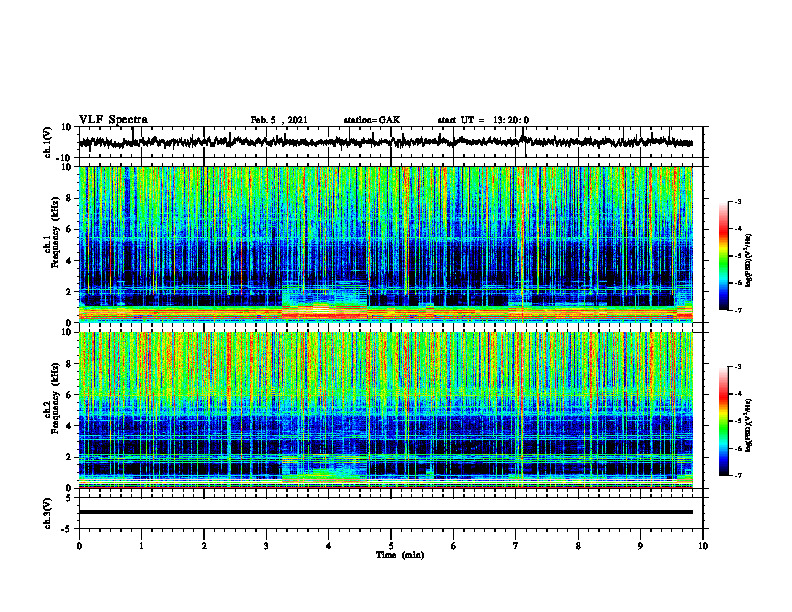Click the "3" tick on the Time axis
Viewport: 792px width, 612px height.
pyautogui.click(x=266, y=546)
